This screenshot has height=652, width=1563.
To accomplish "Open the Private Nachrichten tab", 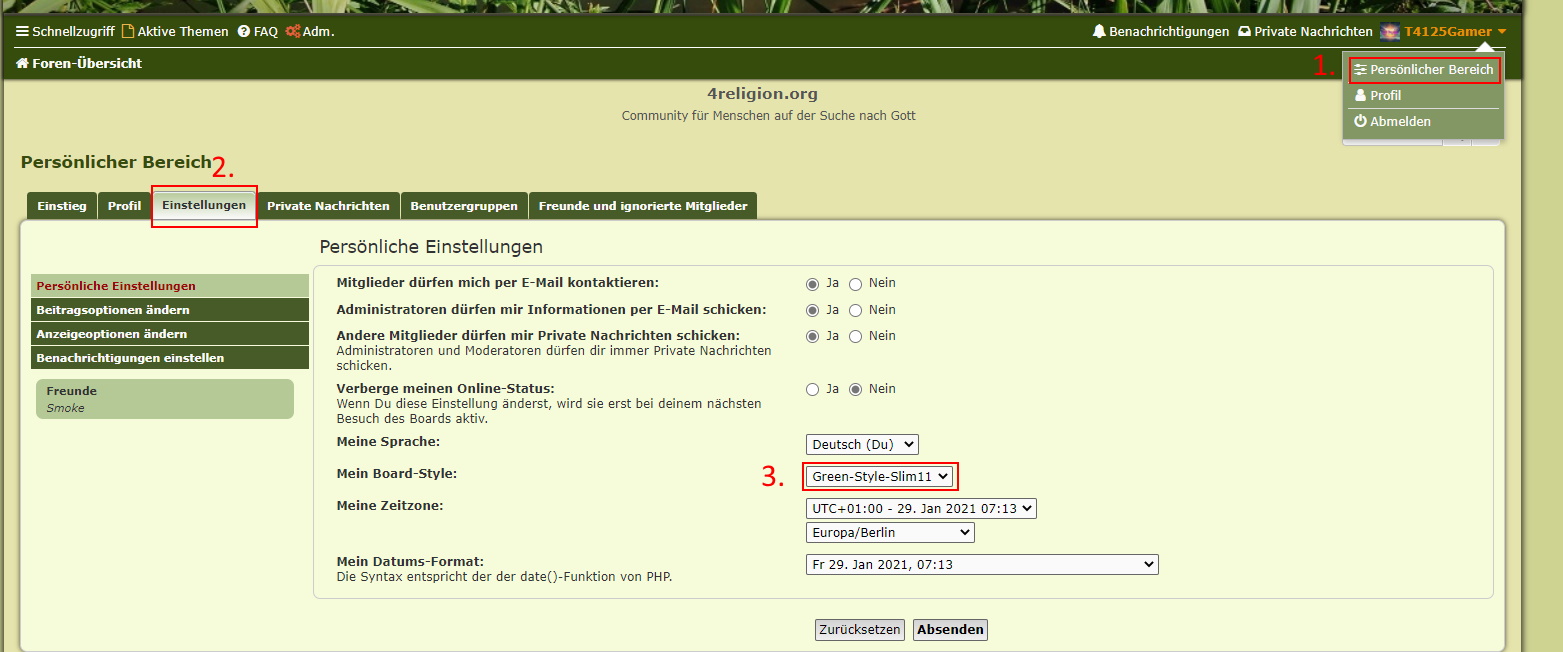I will click(328, 206).
